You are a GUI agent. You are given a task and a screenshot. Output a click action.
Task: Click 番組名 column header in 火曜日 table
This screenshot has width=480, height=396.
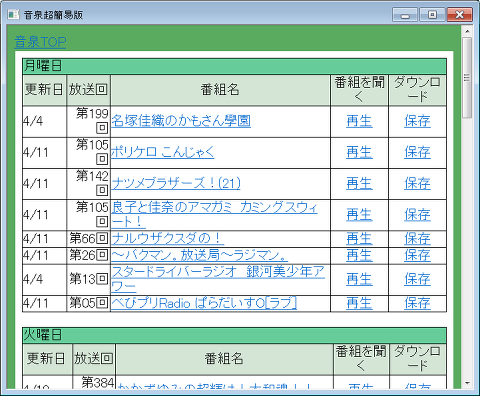point(224,359)
